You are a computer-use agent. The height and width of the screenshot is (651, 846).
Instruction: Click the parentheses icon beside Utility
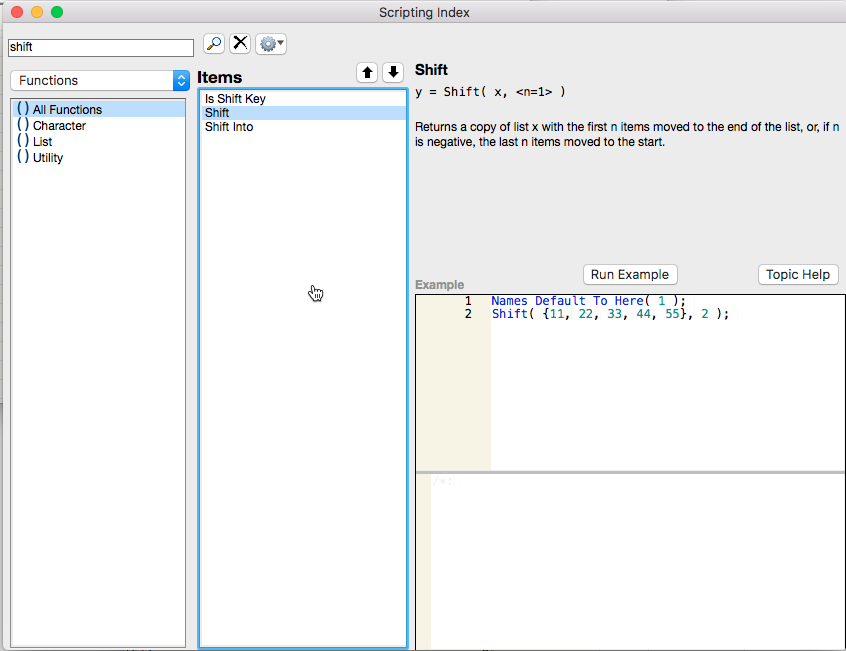click(22, 157)
